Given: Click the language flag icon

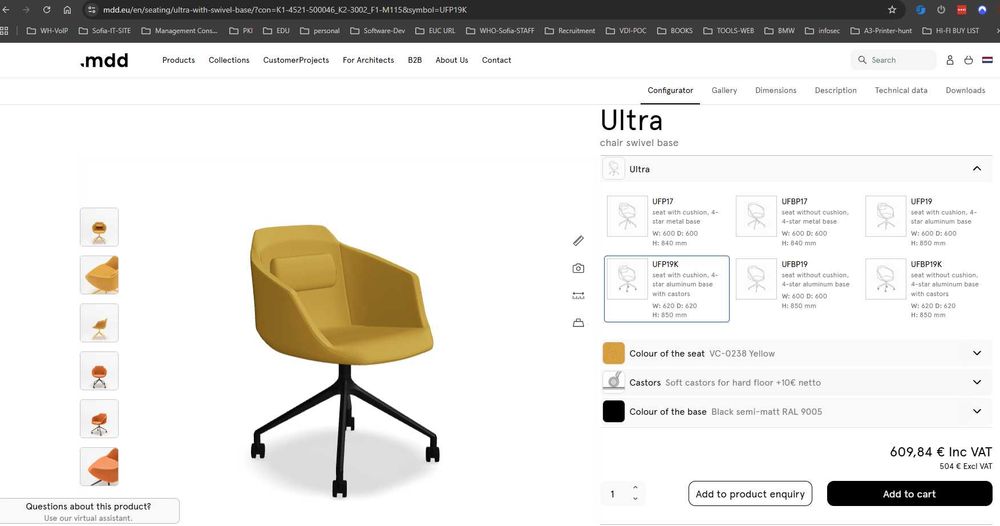Looking at the screenshot, I should 987,60.
